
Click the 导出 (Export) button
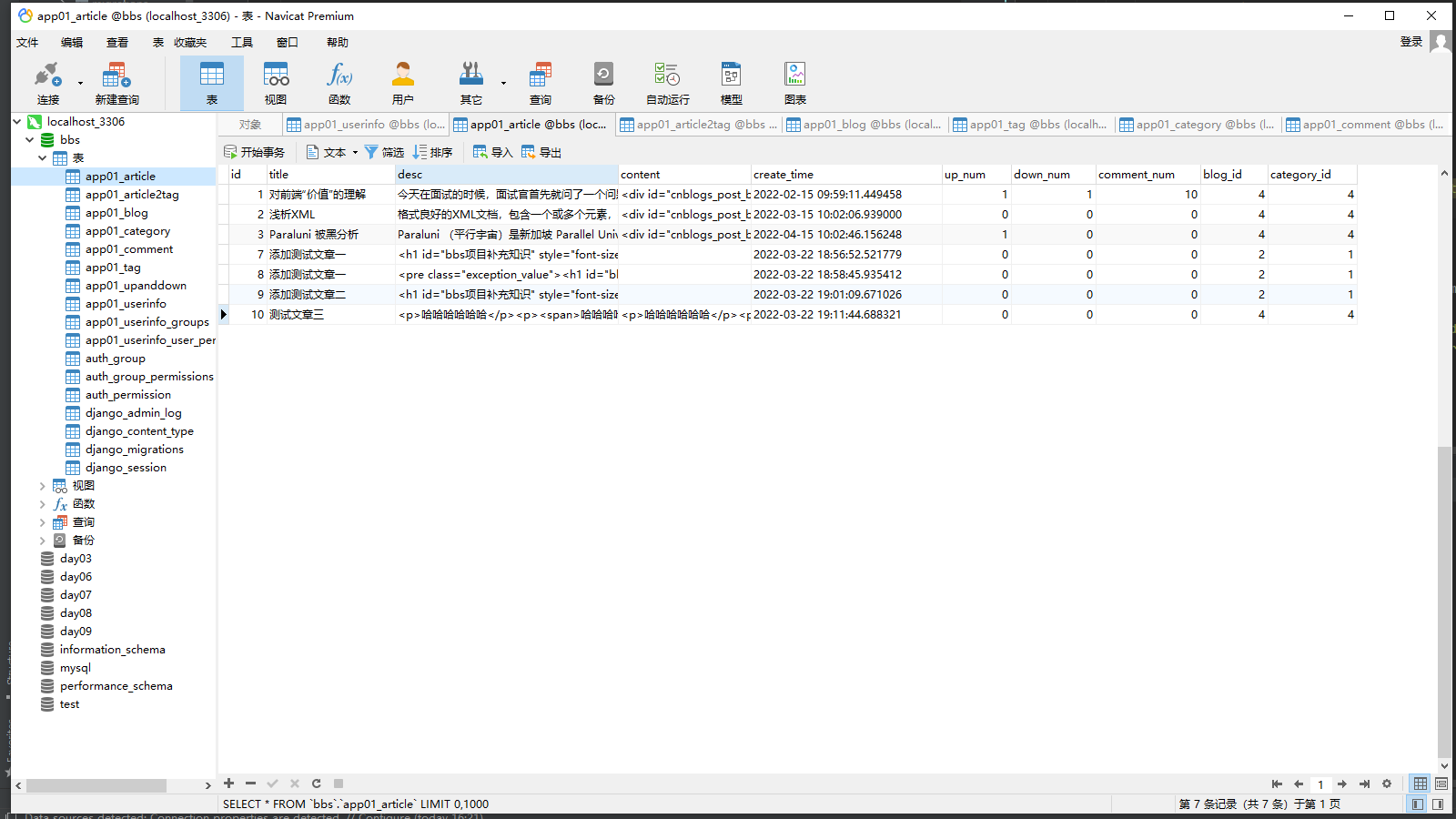[541, 152]
